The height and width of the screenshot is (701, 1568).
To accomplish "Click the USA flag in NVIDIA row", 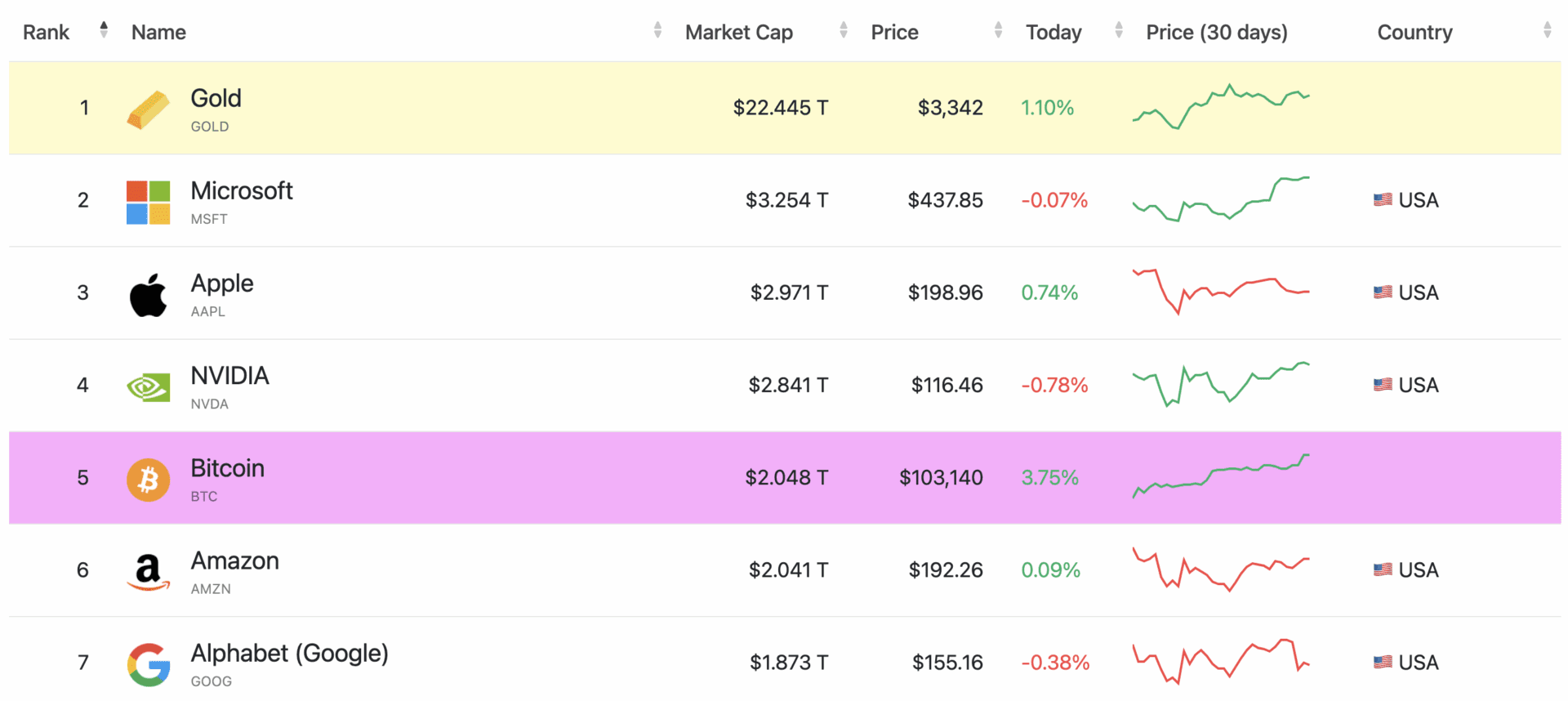I will 1383,385.
